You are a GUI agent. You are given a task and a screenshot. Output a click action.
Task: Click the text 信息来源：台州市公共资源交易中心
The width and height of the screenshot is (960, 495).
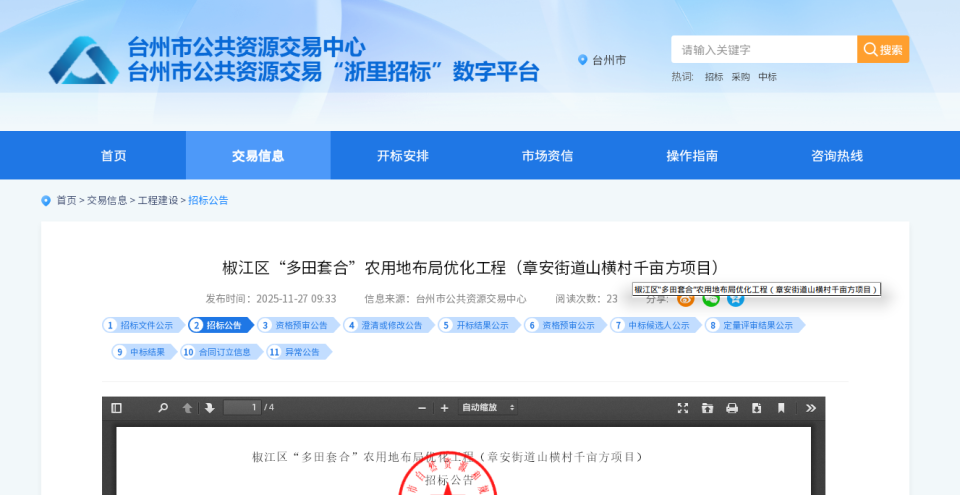pos(445,299)
